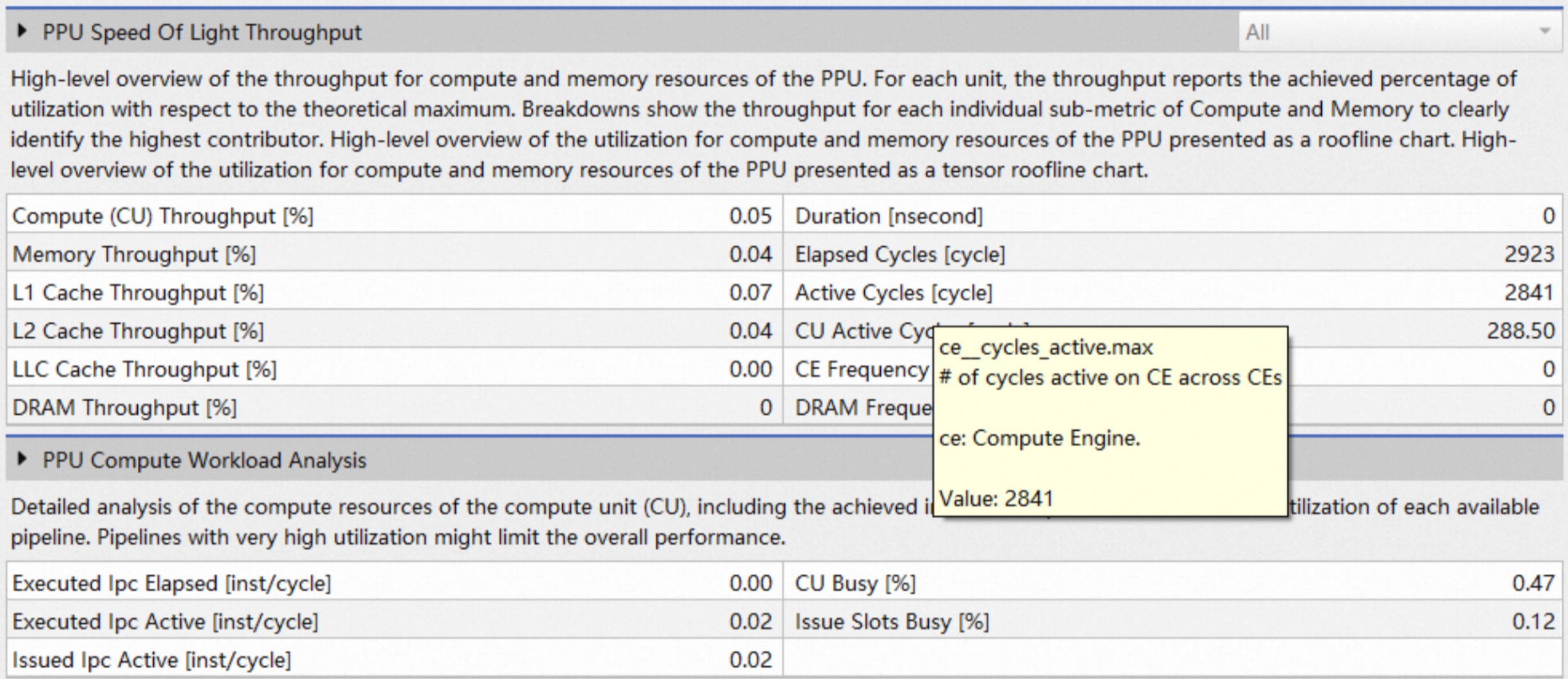Click the CU Busy [%] metric

[855, 583]
